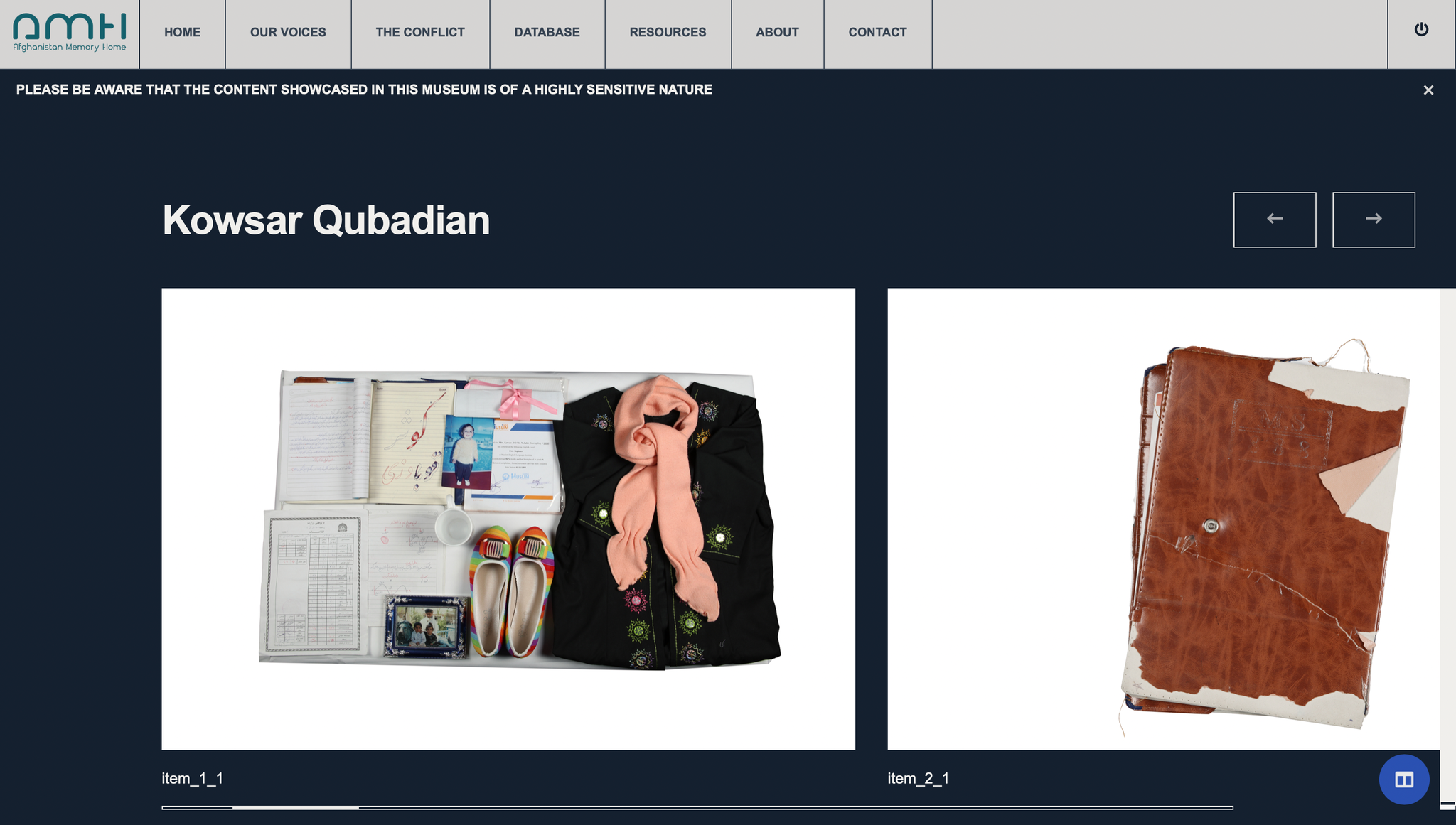The width and height of the screenshot is (1456, 825).
Task: Go to the DATABASE section
Action: click(547, 33)
